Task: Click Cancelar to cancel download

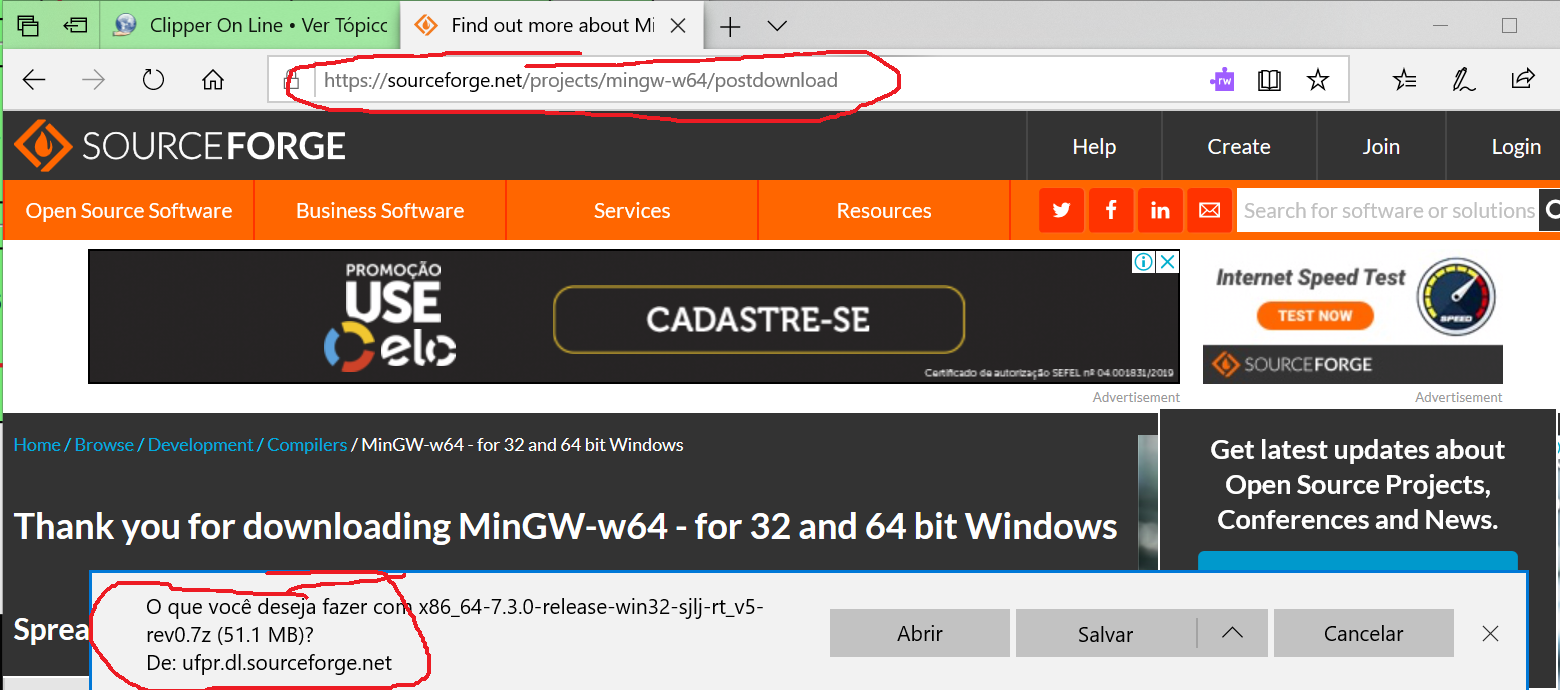Action: 1363,633
